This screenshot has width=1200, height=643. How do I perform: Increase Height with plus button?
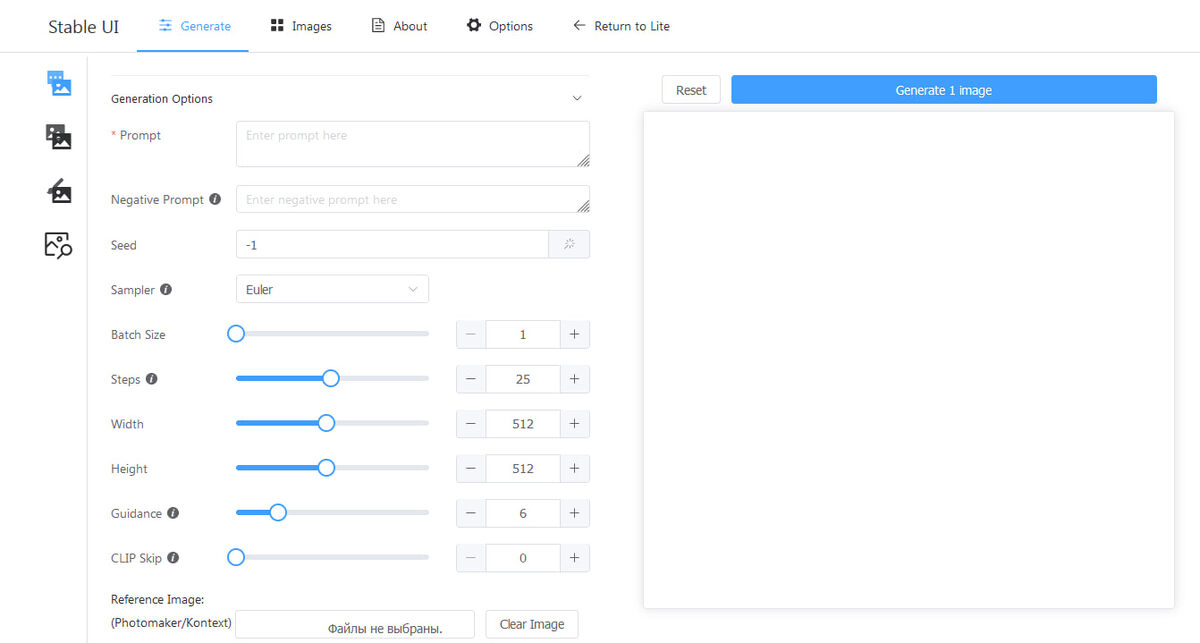click(x=574, y=468)
